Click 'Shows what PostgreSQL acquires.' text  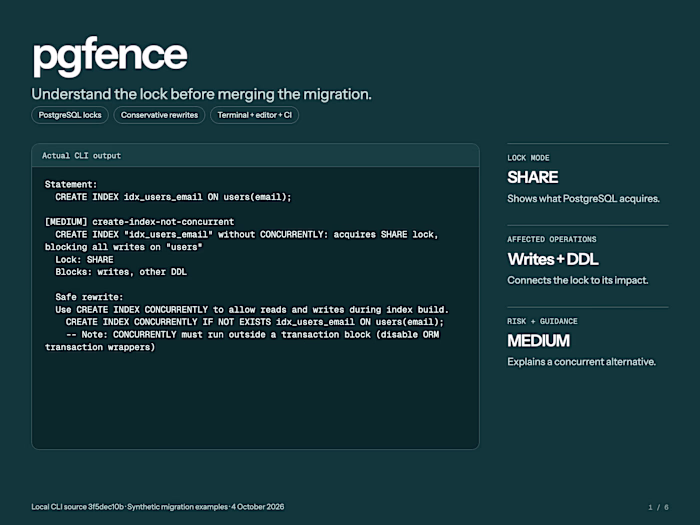[x=583, y=199]
